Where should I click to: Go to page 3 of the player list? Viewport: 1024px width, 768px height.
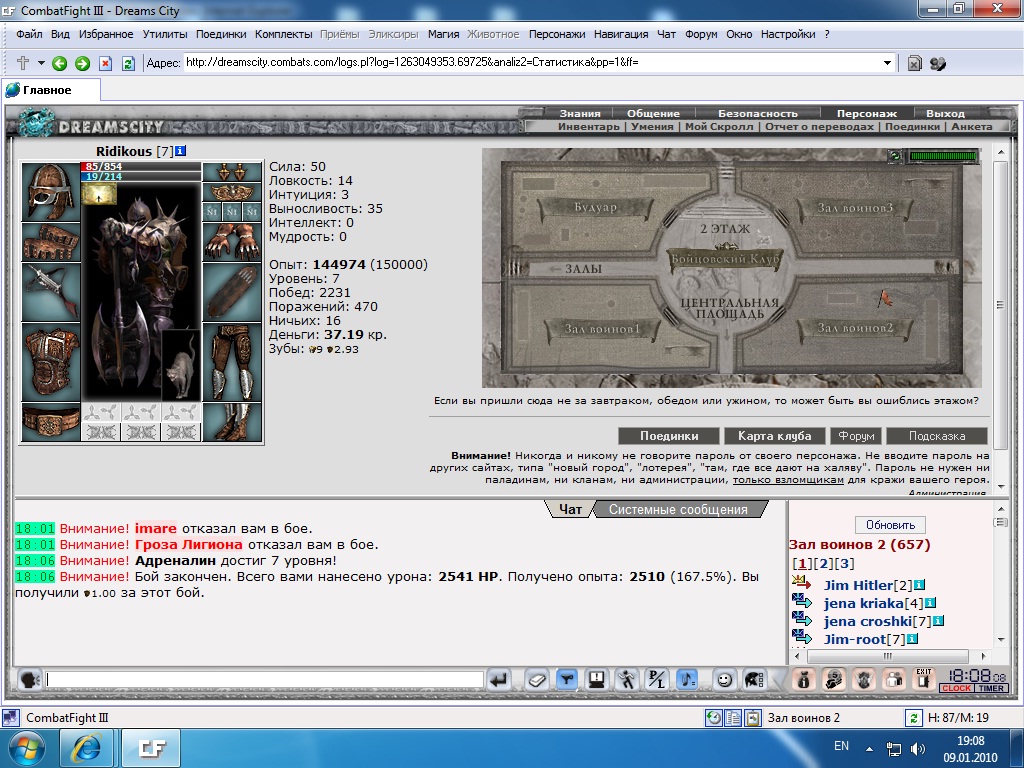click(844, 564)
